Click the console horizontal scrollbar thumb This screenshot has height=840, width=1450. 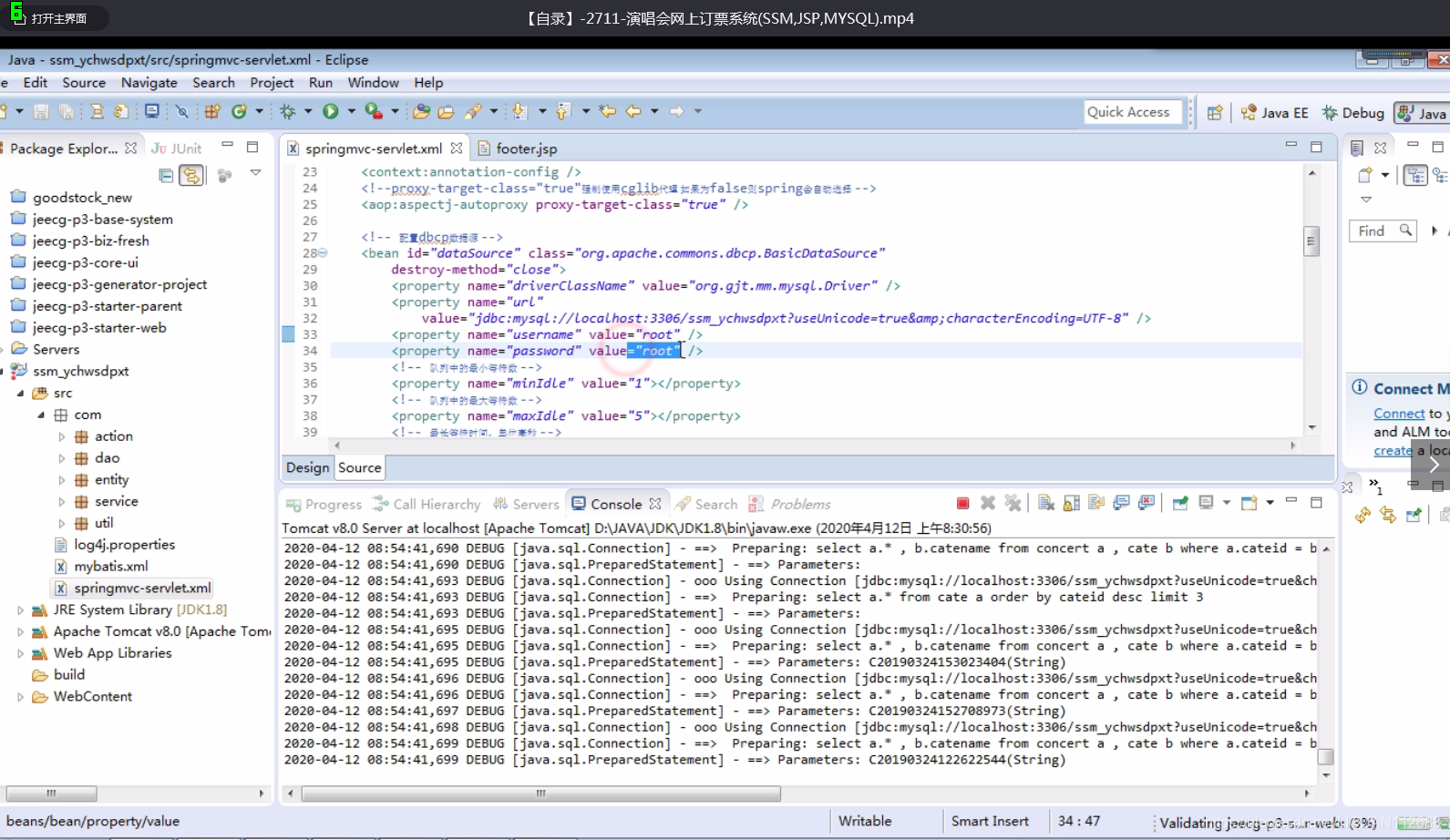(x=540, y=794)
